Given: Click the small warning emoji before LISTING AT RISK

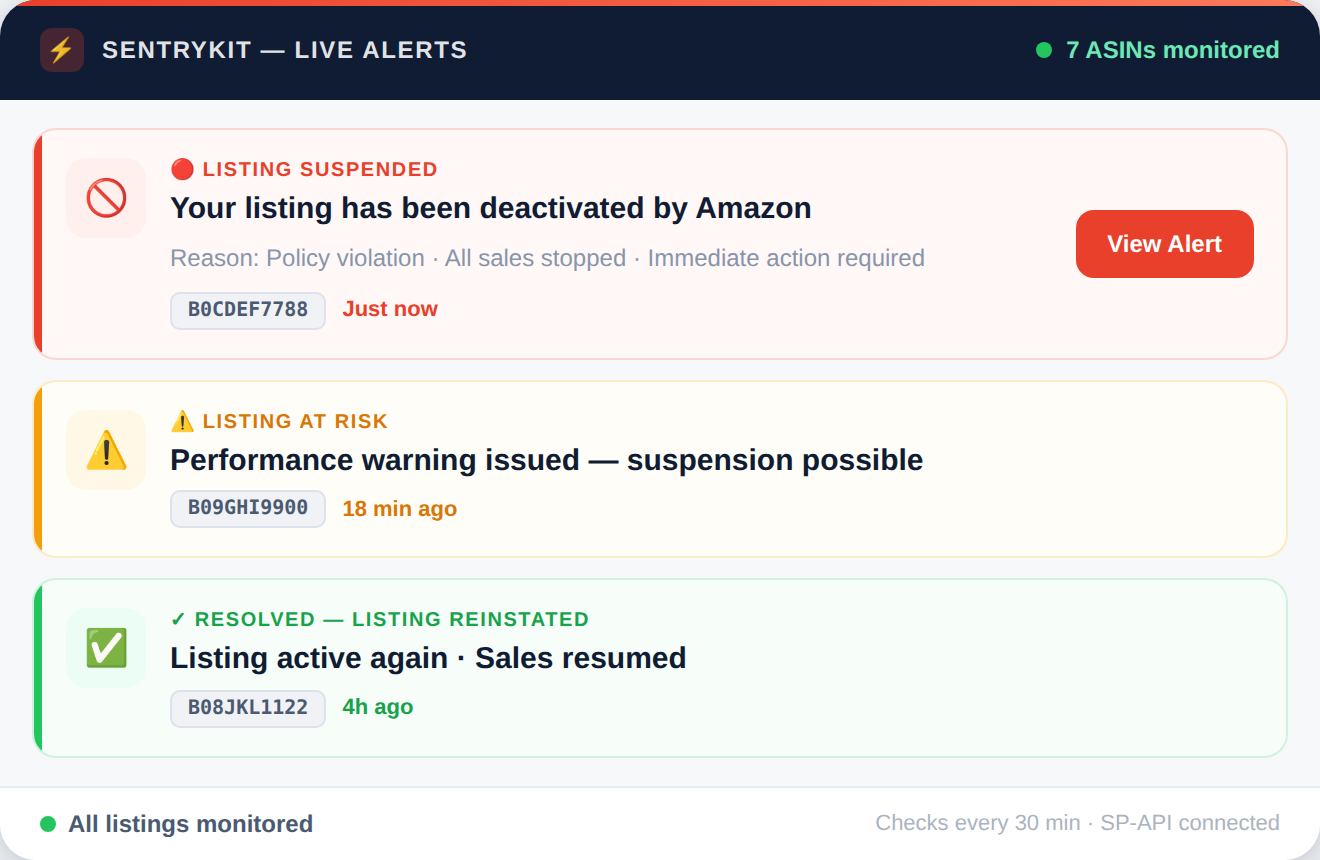Looking at the screenshot, I should pos(182,421).
